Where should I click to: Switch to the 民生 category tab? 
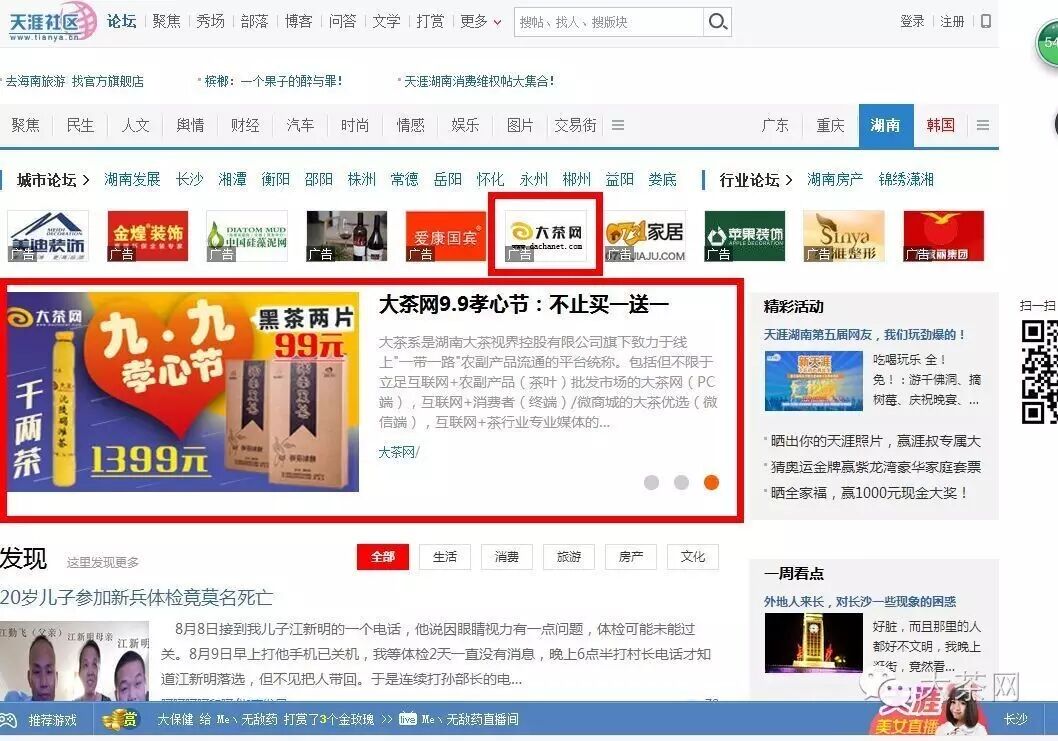80,126
